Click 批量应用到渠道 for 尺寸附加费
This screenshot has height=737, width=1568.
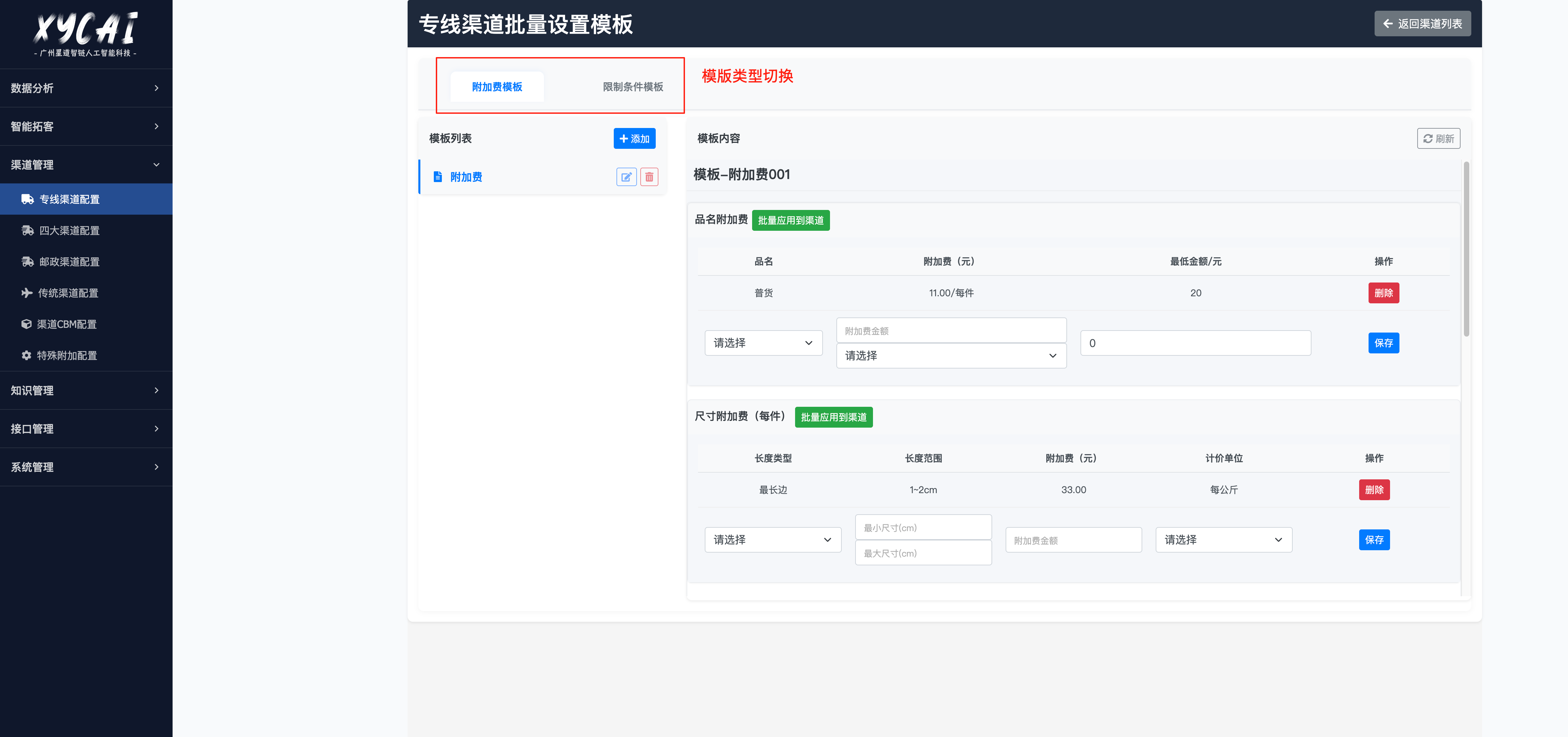click(833, 417)
